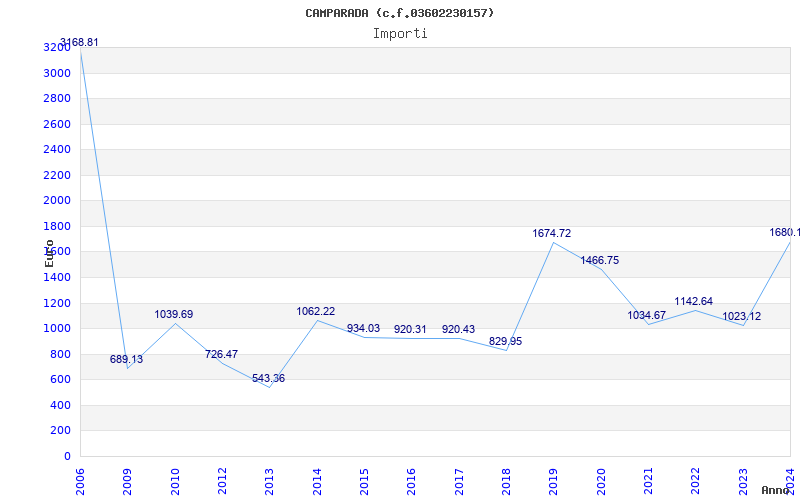Select x-axis year 2015
The height and width of the screenshot is (500, 800).
coord(364,482)
